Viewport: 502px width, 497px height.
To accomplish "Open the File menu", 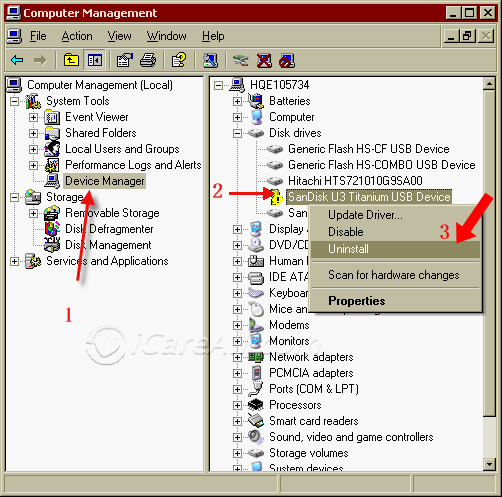I will tap(38, 36).
